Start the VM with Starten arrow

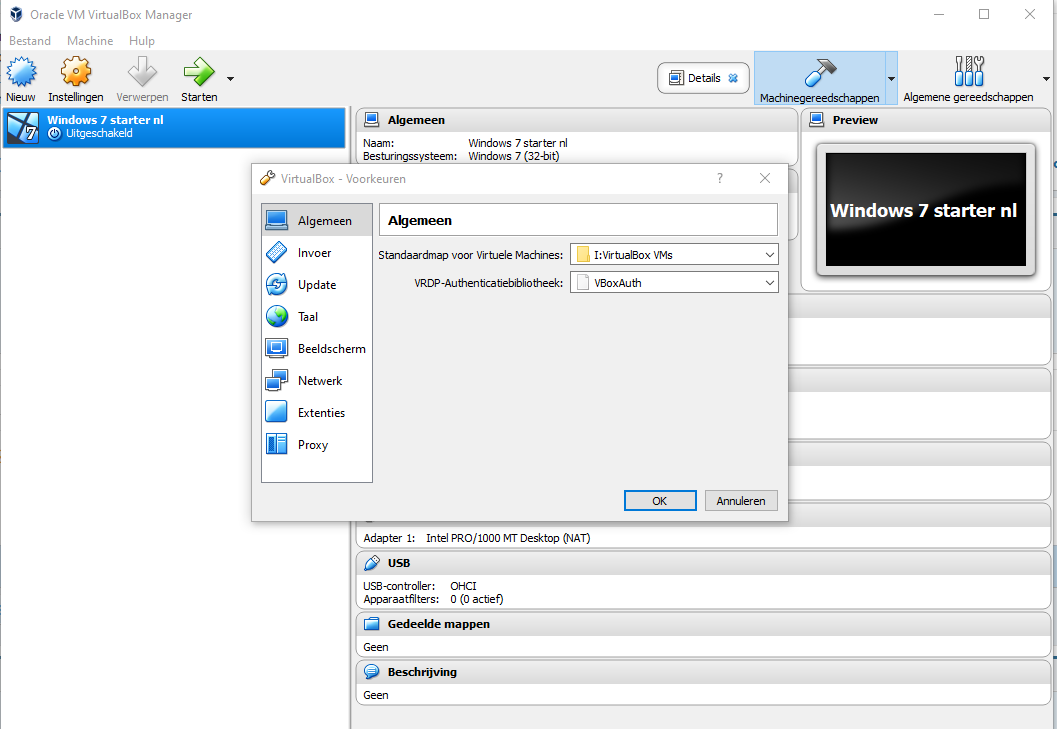(x=199, y=71)
